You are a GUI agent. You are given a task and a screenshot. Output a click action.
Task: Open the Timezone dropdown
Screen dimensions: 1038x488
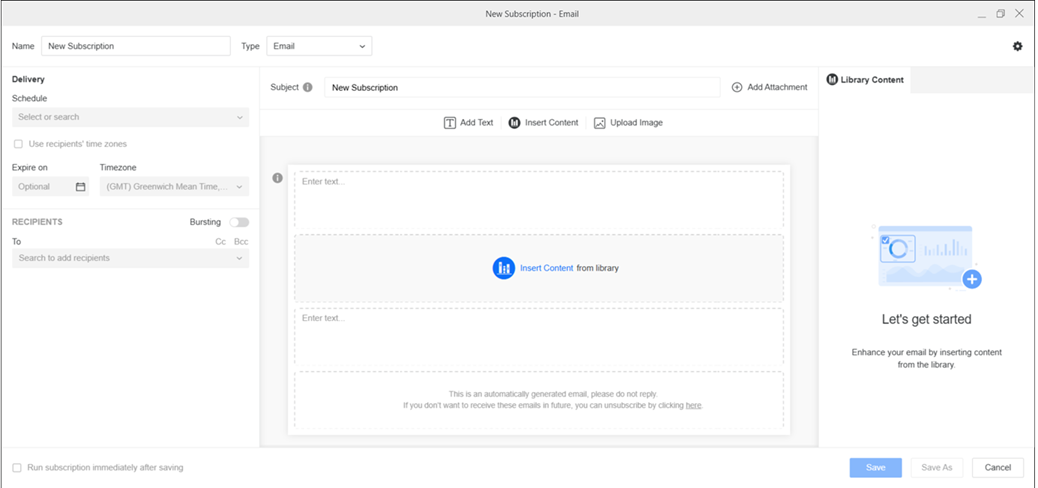172,187
